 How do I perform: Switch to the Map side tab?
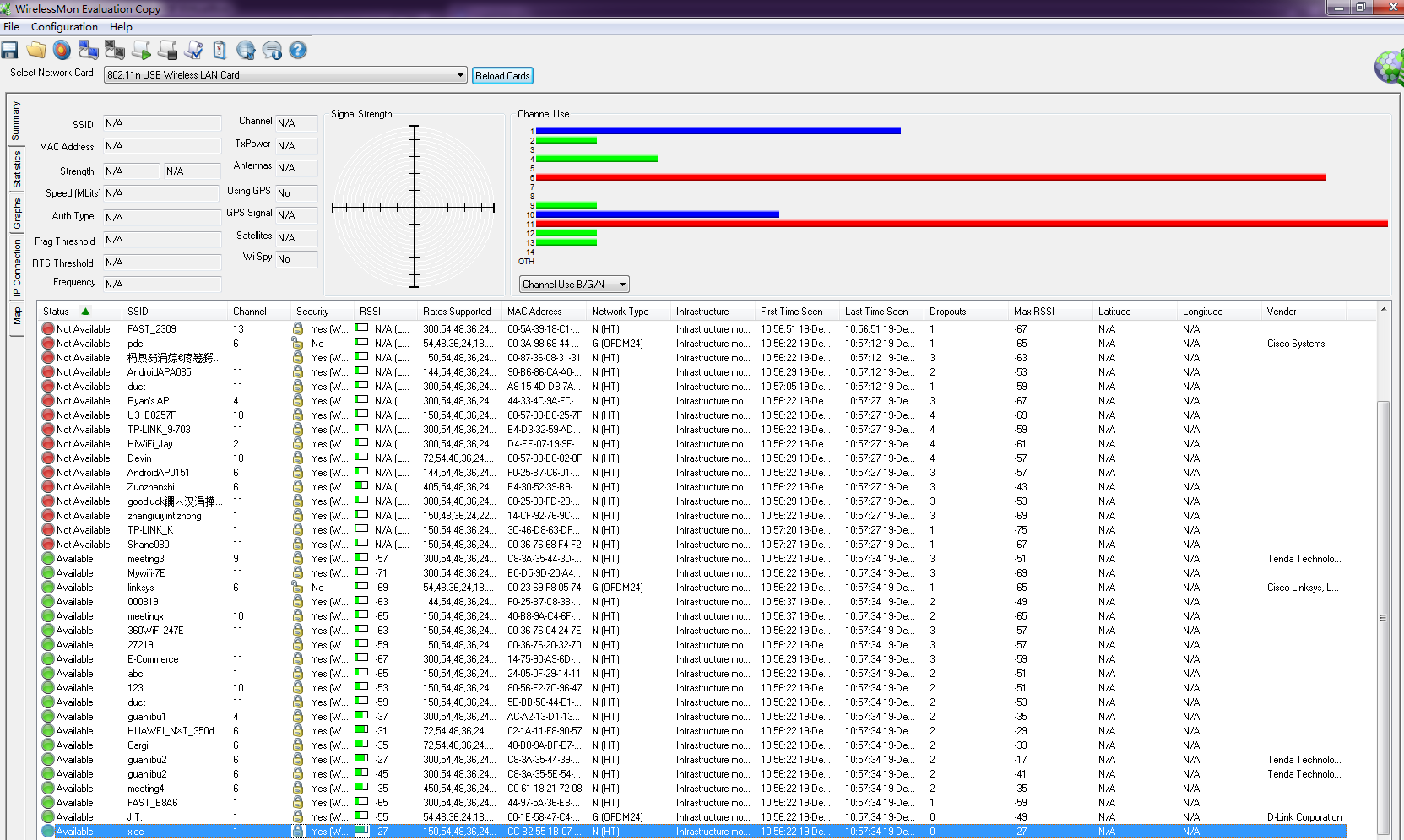coord(15,317)
